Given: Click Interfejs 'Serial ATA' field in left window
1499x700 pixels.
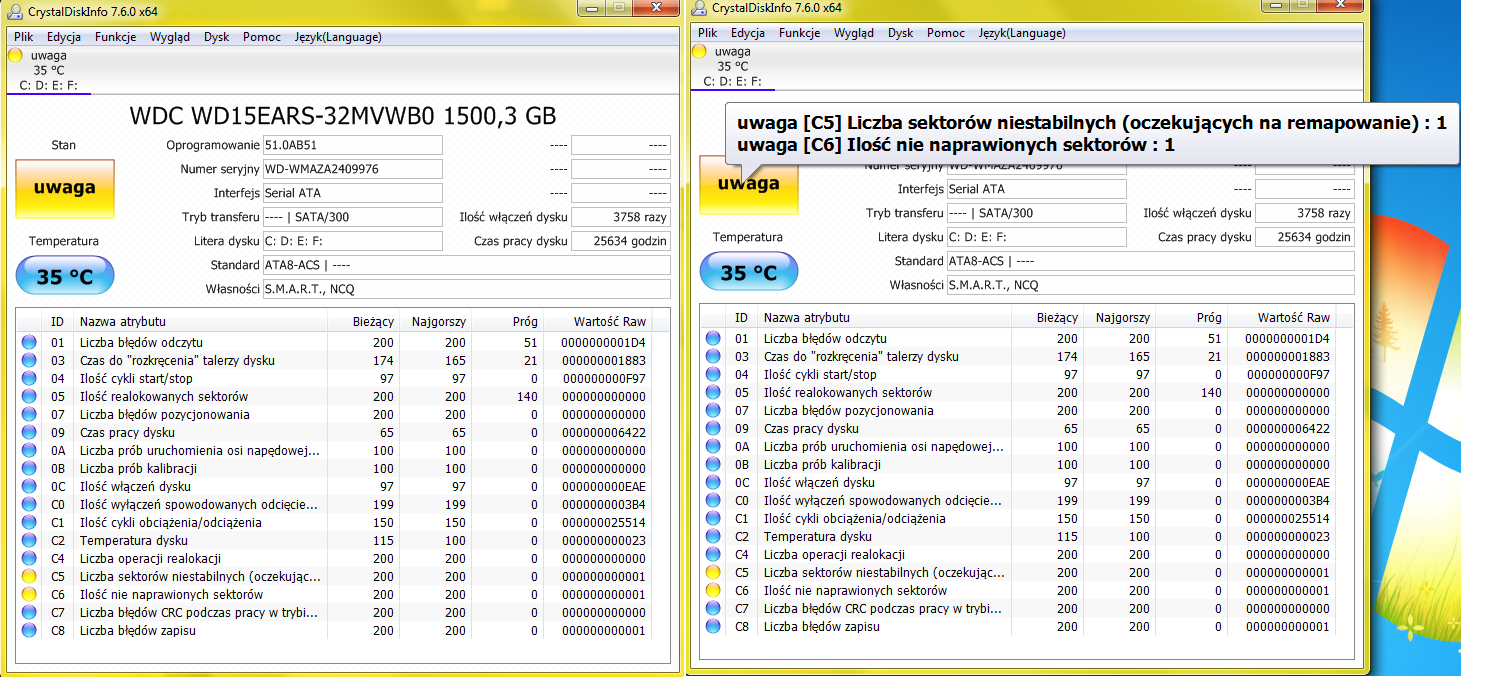Looking at the screenshot, I should 352,193.
